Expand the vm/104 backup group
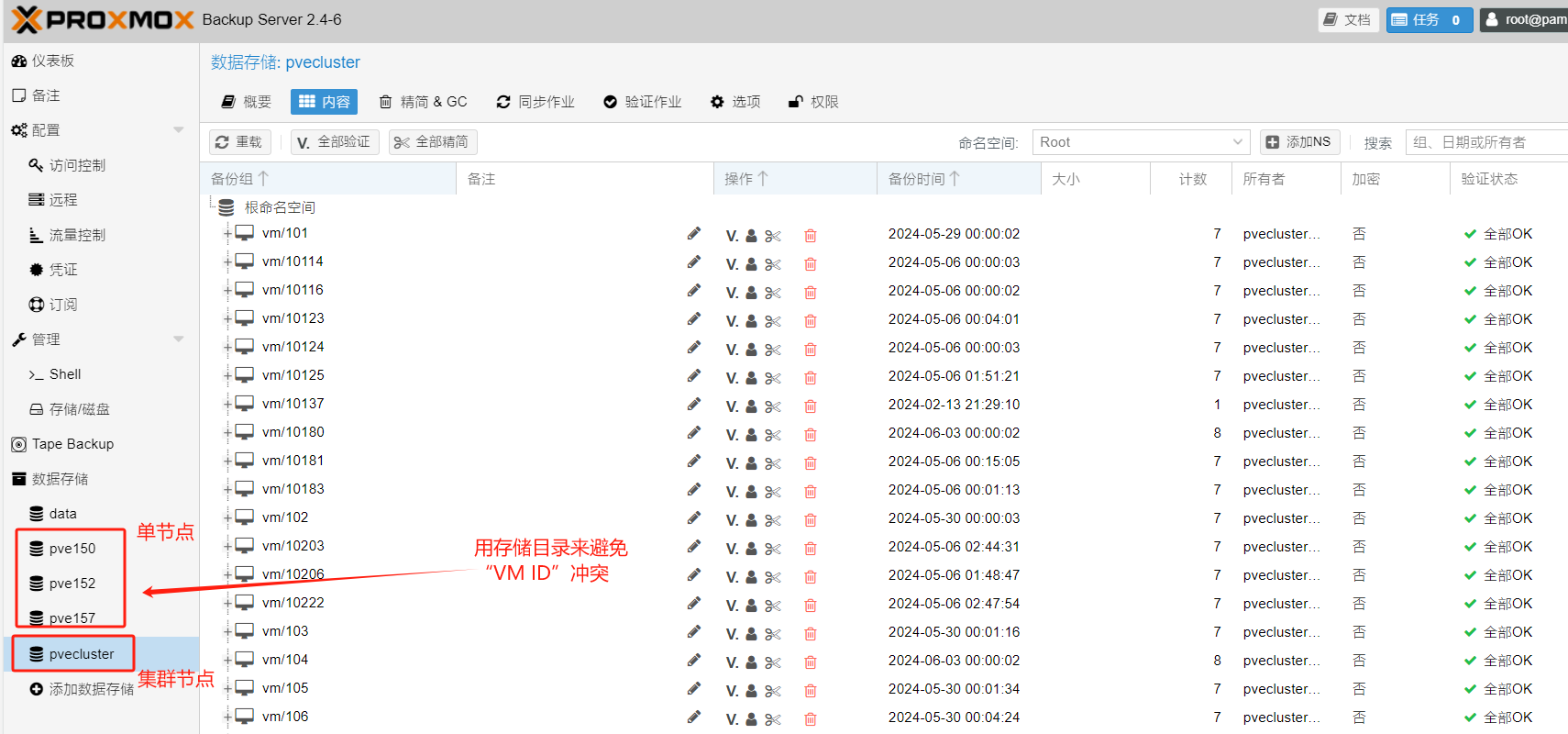The height and width of the screenshot is (734, 1568). (x=226, y=661)
